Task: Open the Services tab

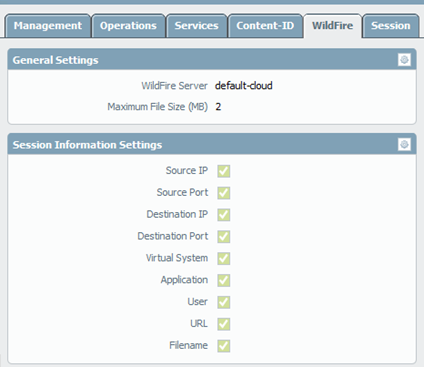Action: coord(197,26)
